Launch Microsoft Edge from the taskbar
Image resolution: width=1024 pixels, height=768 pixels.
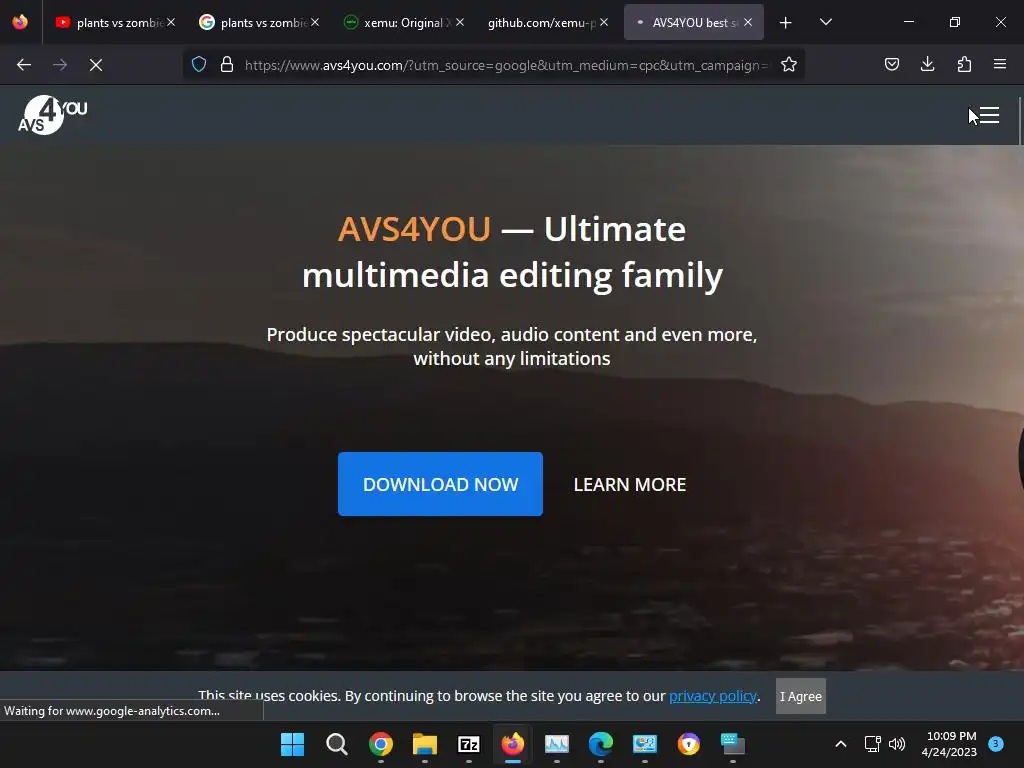pyautogui.click(x=601, y=744)
